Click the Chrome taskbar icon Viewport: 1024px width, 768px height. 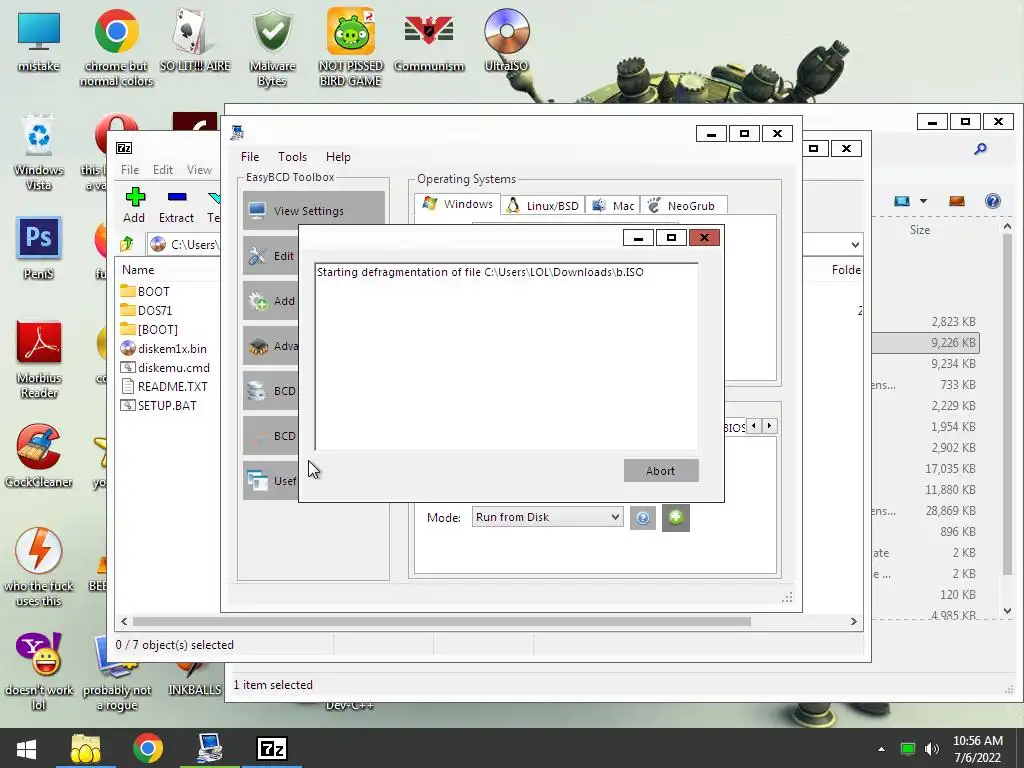pos(148,748)
